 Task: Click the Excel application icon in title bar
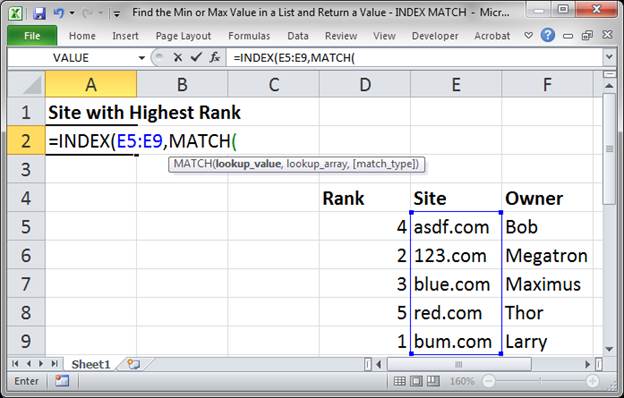(x=16, y=13)
